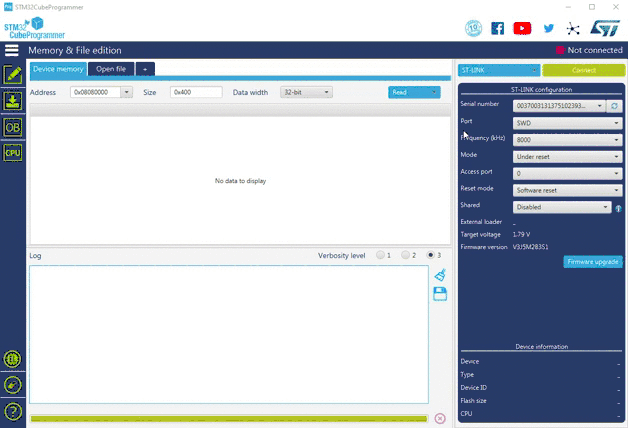Click the Size input field

click(x=196, y=92)
